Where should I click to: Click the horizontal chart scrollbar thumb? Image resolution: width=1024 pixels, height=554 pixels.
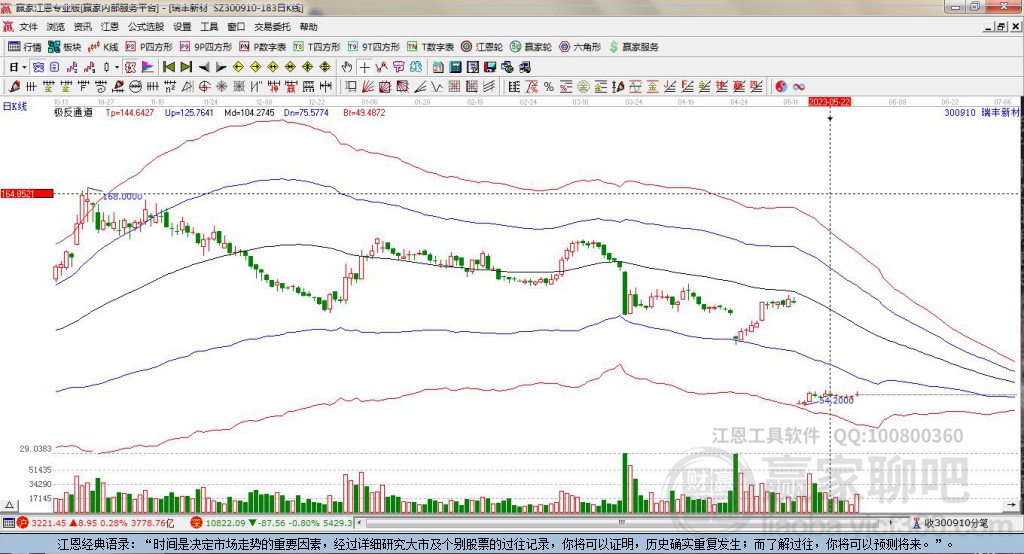(621, 523)
